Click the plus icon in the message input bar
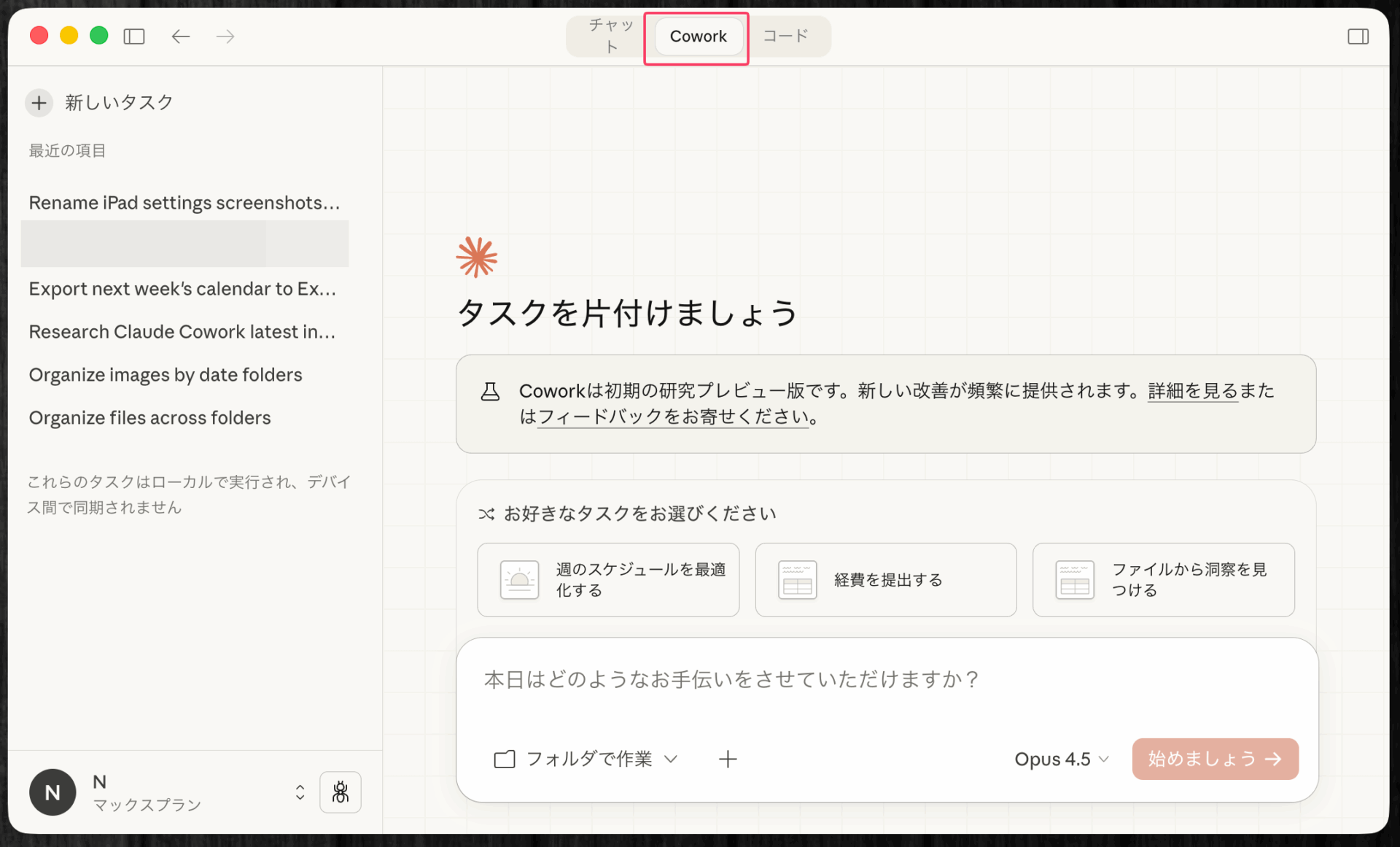The image size is (1400, 847). [728, 759]
